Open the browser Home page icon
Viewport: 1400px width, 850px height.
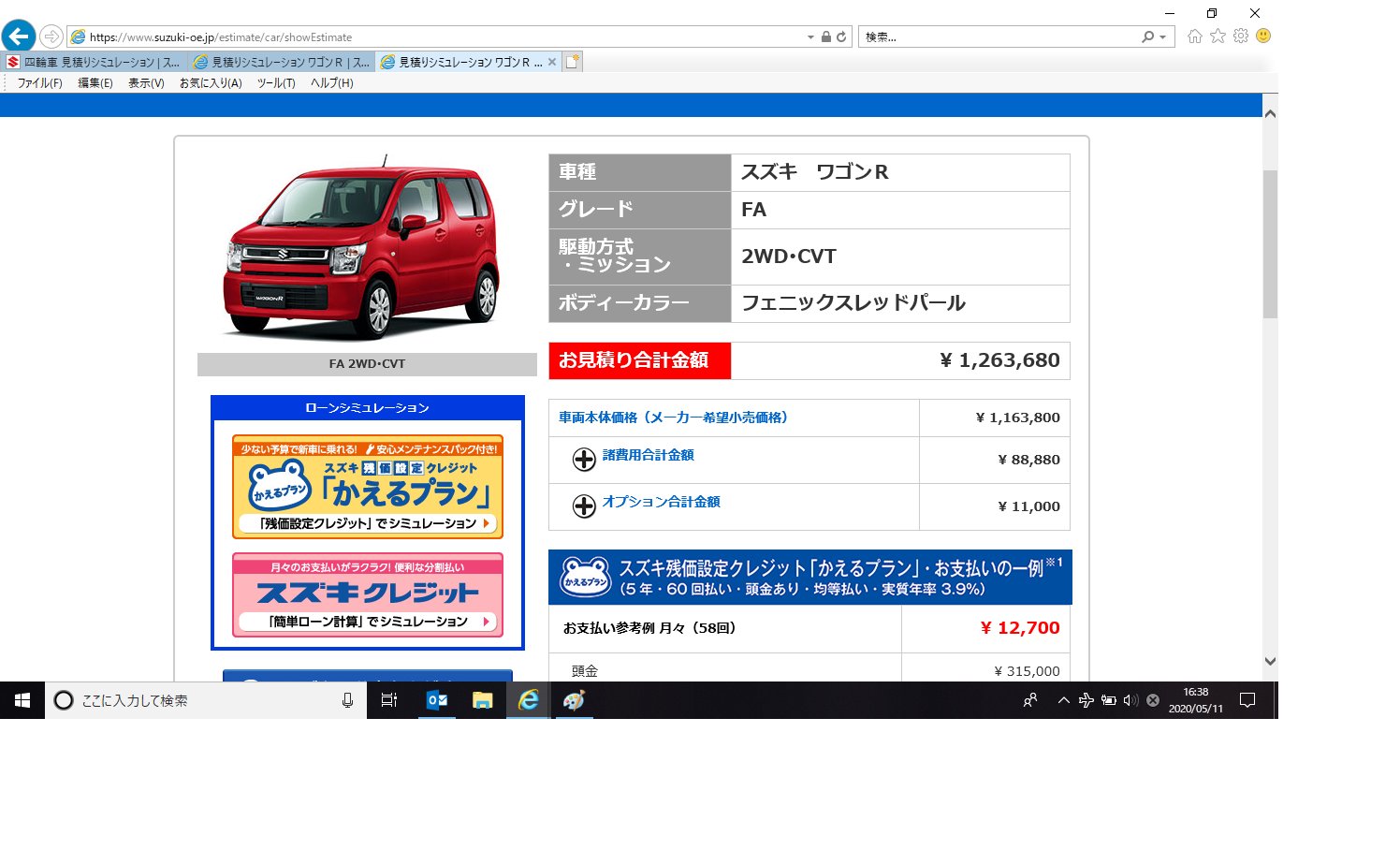click(1195, 36)
